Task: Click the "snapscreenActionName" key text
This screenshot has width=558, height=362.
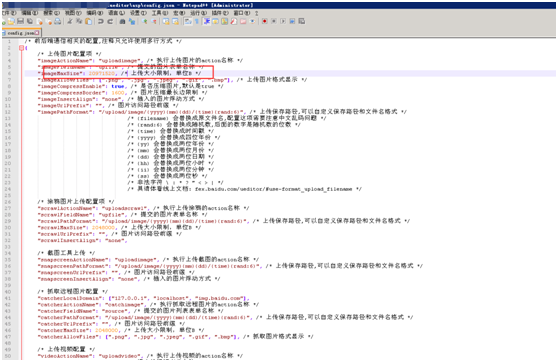Action: tap(73, 259)
